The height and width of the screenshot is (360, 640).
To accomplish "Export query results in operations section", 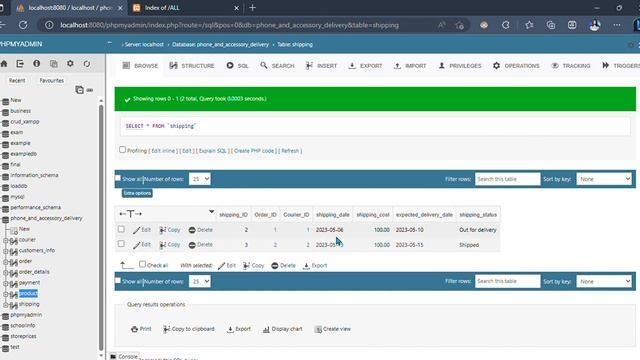I will coord(239,329).
